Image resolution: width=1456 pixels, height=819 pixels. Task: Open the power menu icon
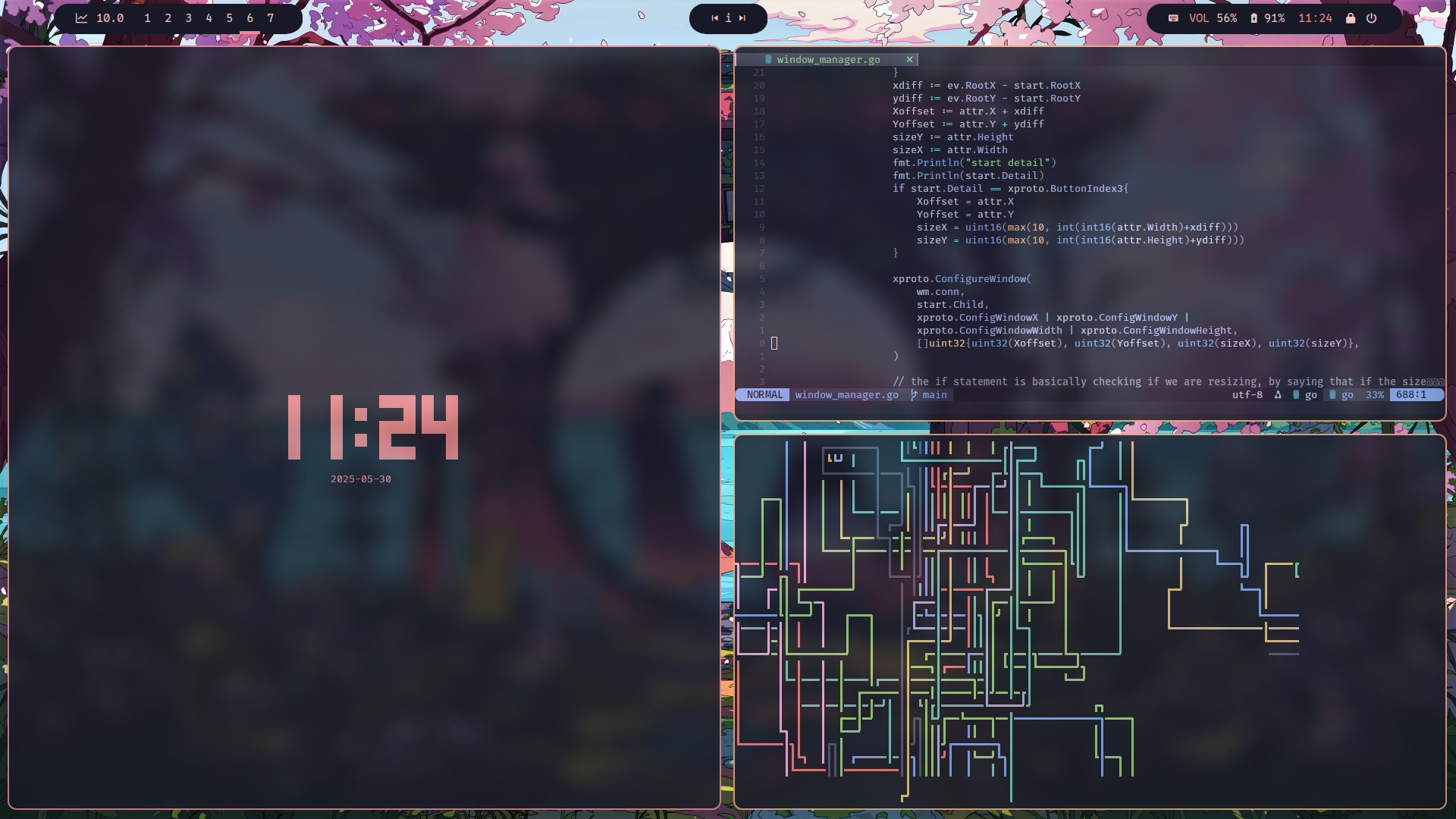tap(1371, 18)
